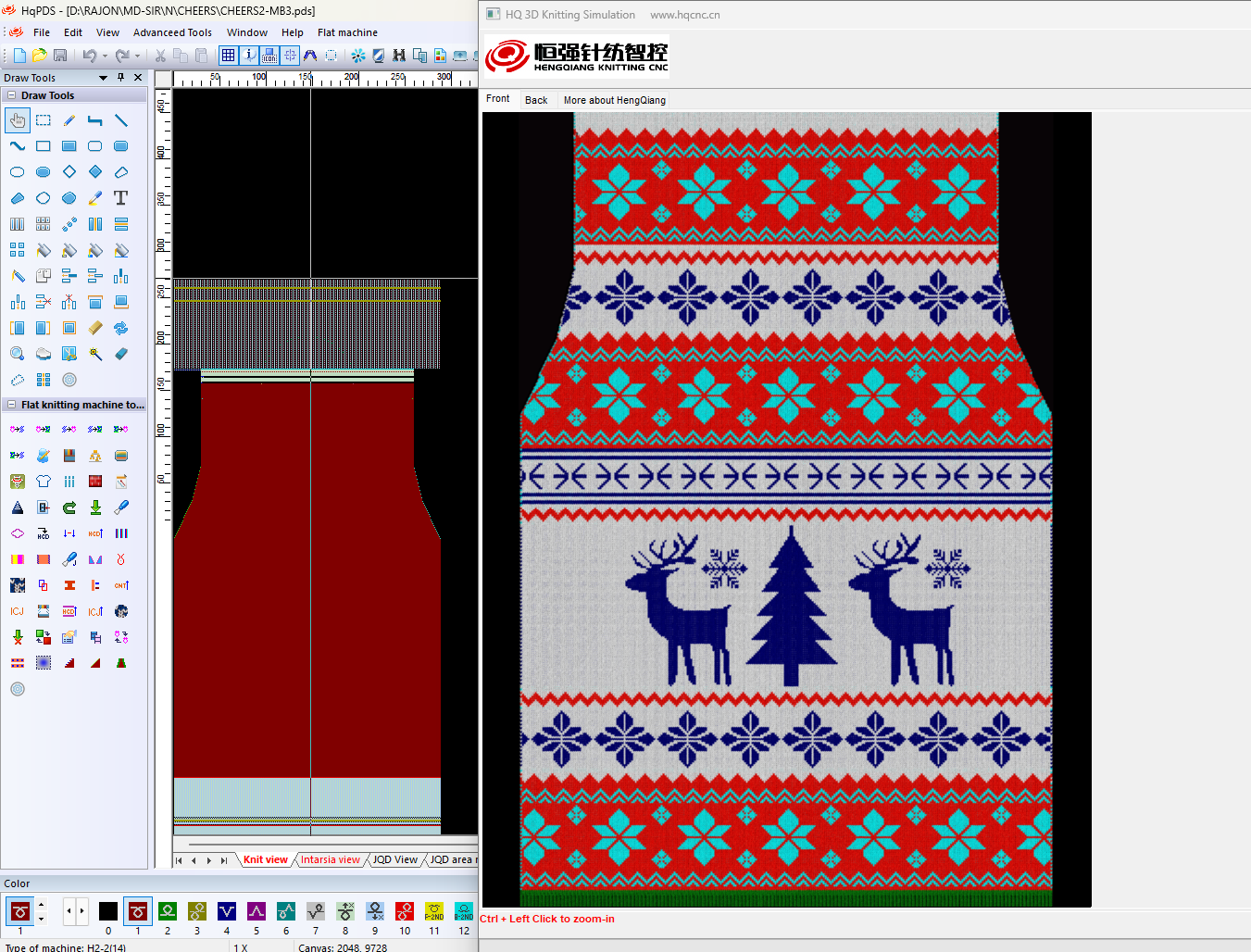
Task: Open More about HengQiang link
Action: [x=614, y=100]
